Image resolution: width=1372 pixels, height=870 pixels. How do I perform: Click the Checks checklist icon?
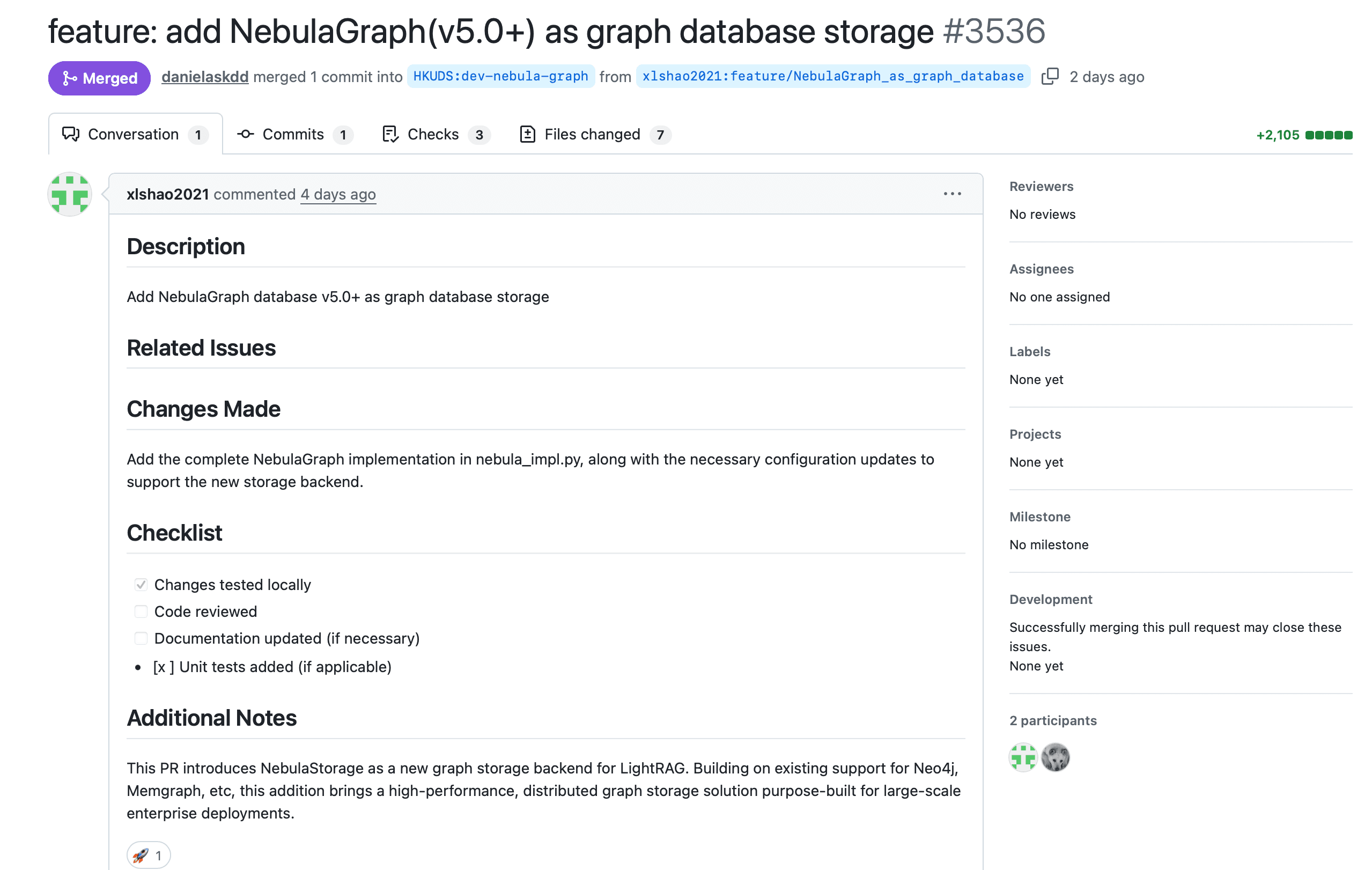(x=390, y=134)
